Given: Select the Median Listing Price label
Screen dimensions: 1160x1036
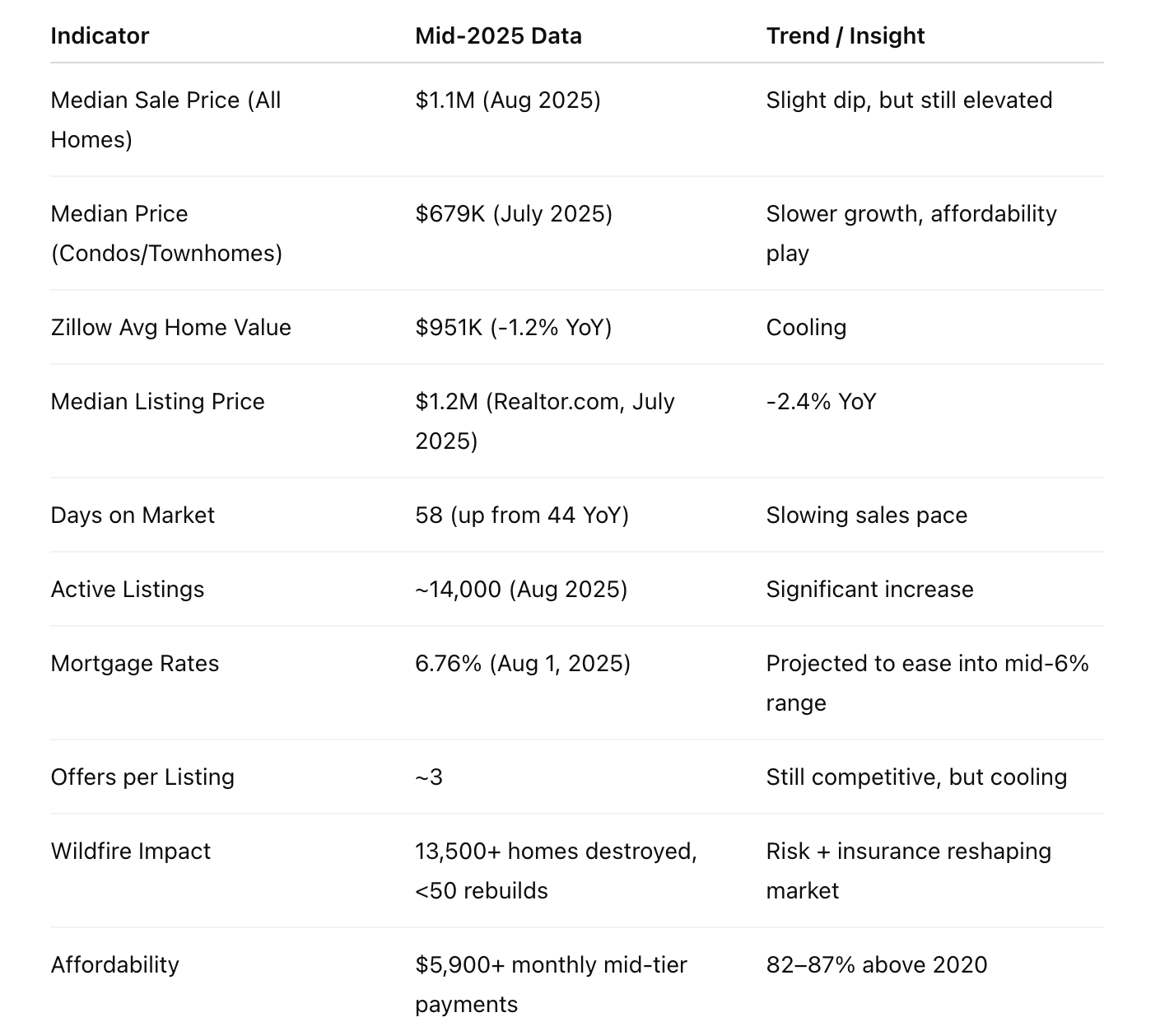Looking at the screenshot, I should click(x=157, y=402).
